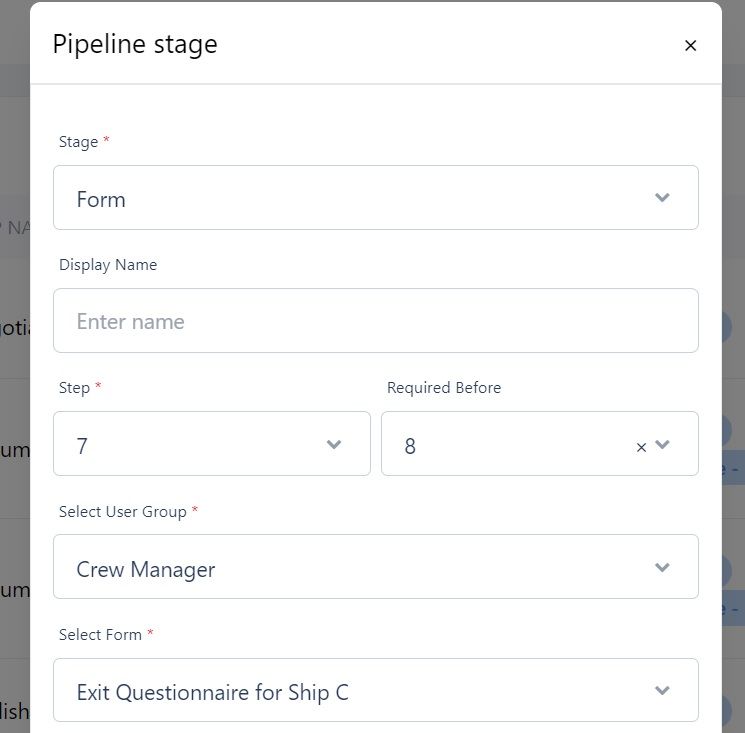Open the Select Form dropdown
The image size is (745, 733).
pyautogui.click(x=376, y=690)
